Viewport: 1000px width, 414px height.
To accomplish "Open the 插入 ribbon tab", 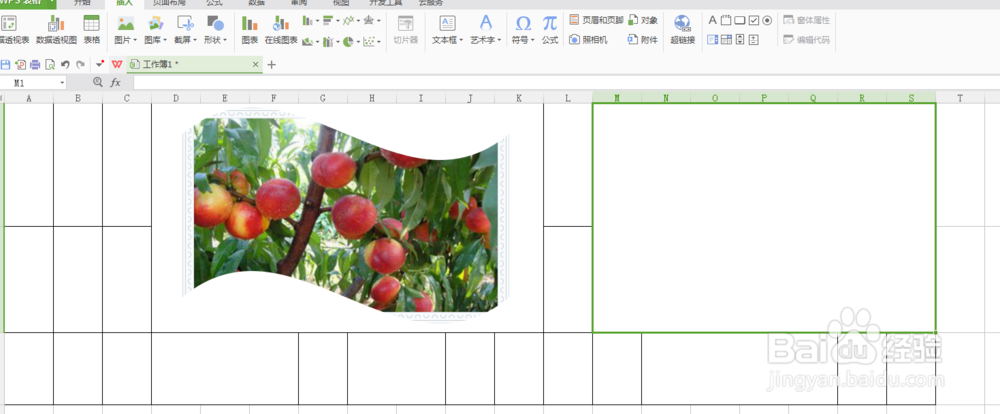I will [124, 3].
